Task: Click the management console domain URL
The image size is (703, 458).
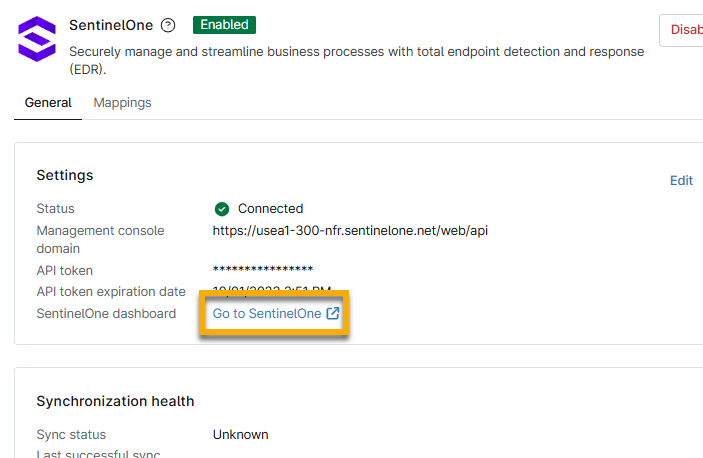Action: (x=350, y=231)
